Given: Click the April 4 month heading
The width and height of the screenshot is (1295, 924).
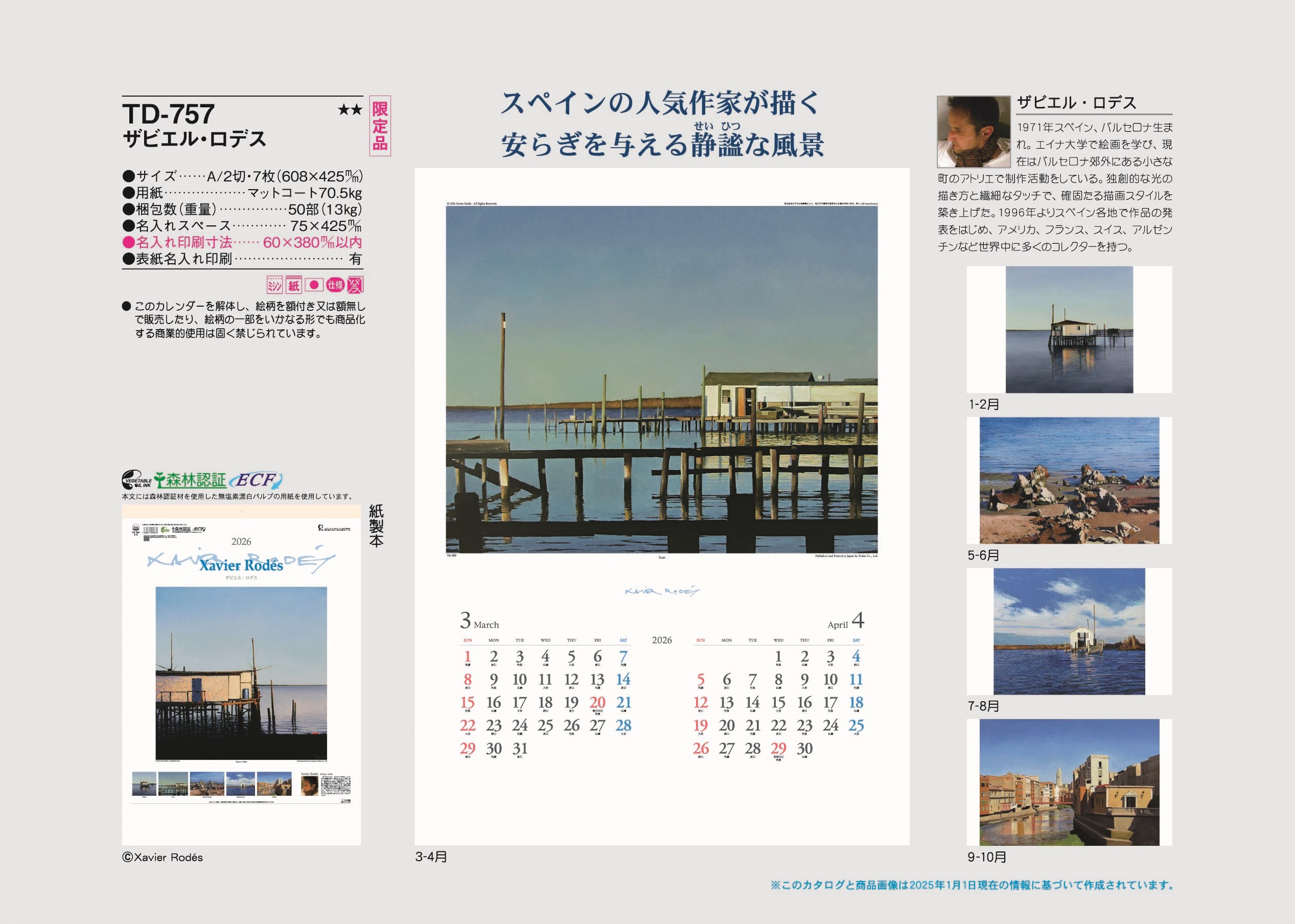Looking at the screenshot, I should (x=845, y=620).
